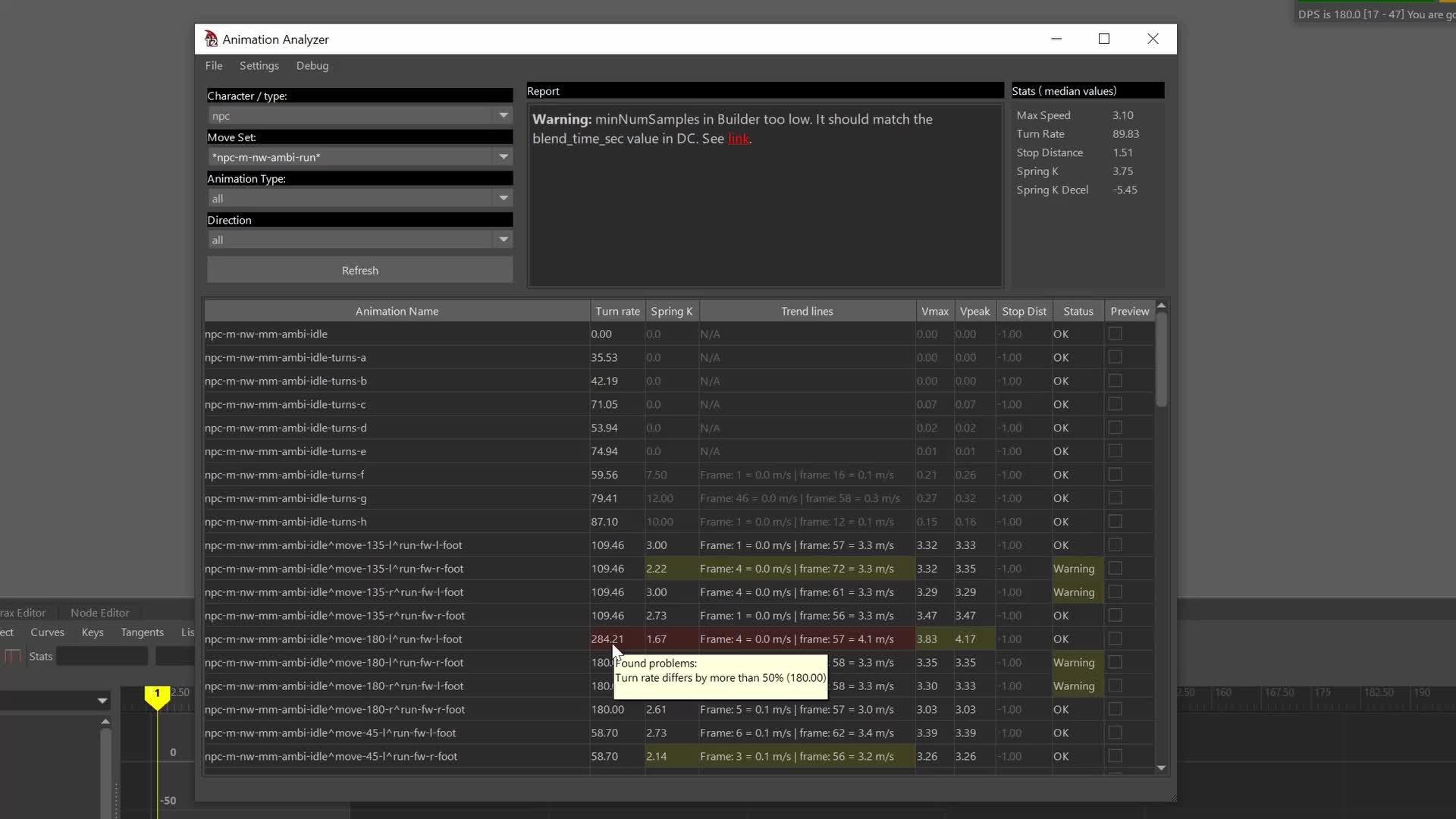
Task: Click the Animation Analyzer app icon in title bar
Action: pos(211,39)
